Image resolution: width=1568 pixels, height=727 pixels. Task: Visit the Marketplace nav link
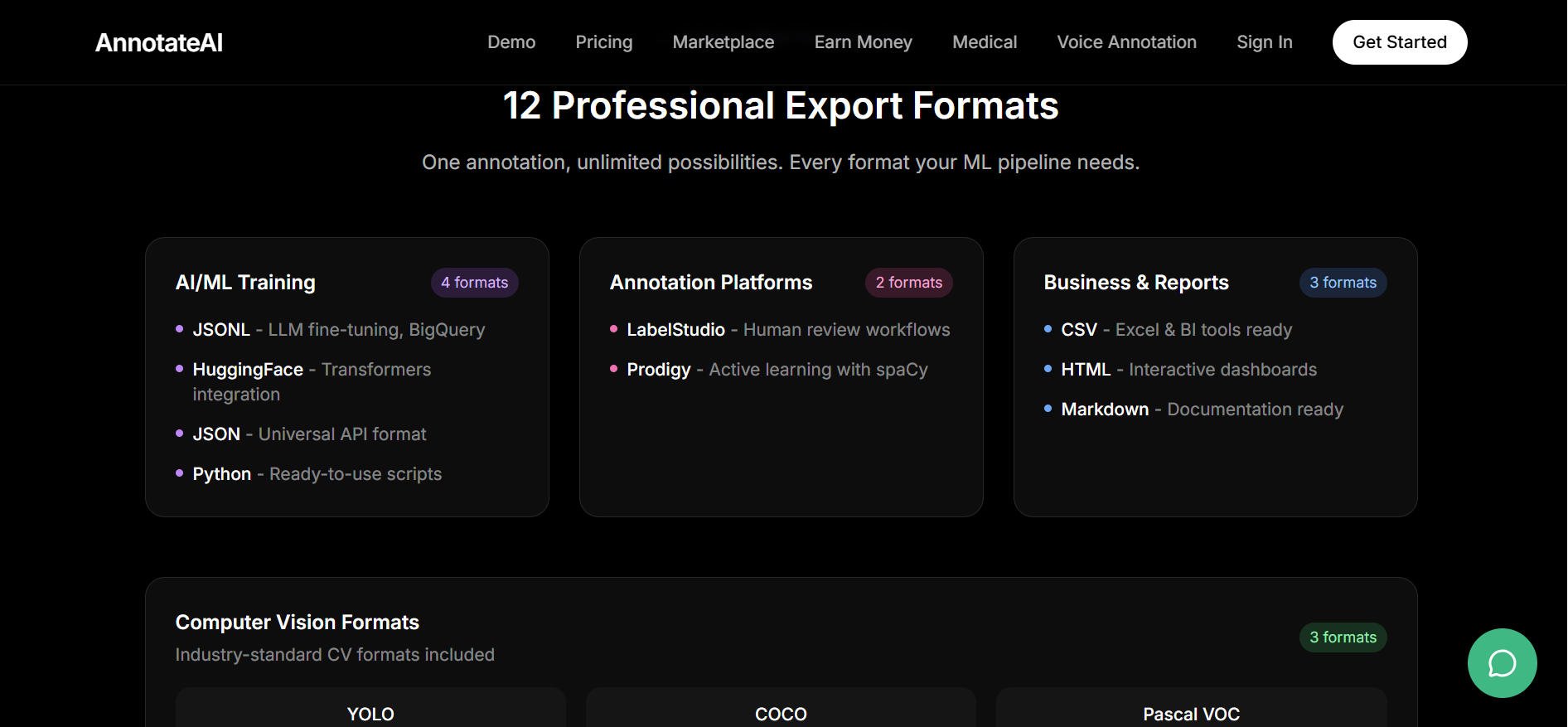coord(724,42)
